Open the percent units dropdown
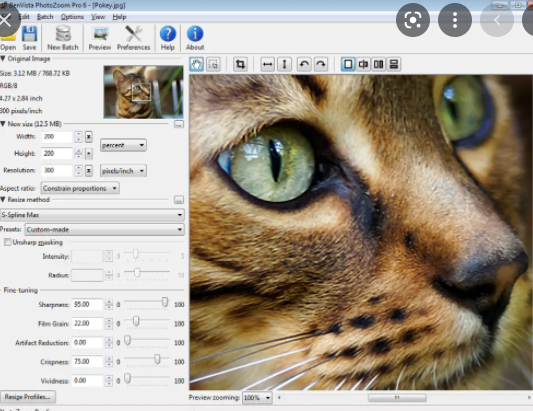 [123, 145]
